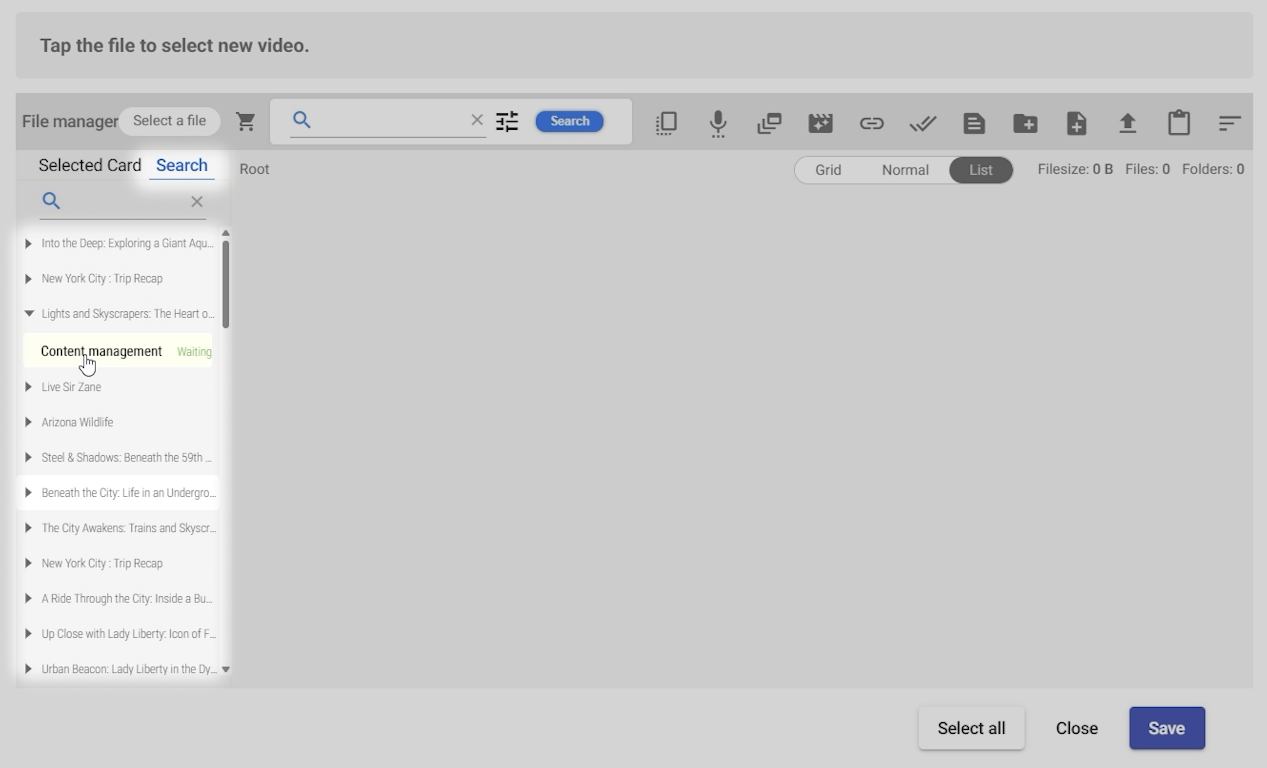Click the clipboard paste icon
The height and width of the screenshot is (768, 1267).
click(1179, 123)
